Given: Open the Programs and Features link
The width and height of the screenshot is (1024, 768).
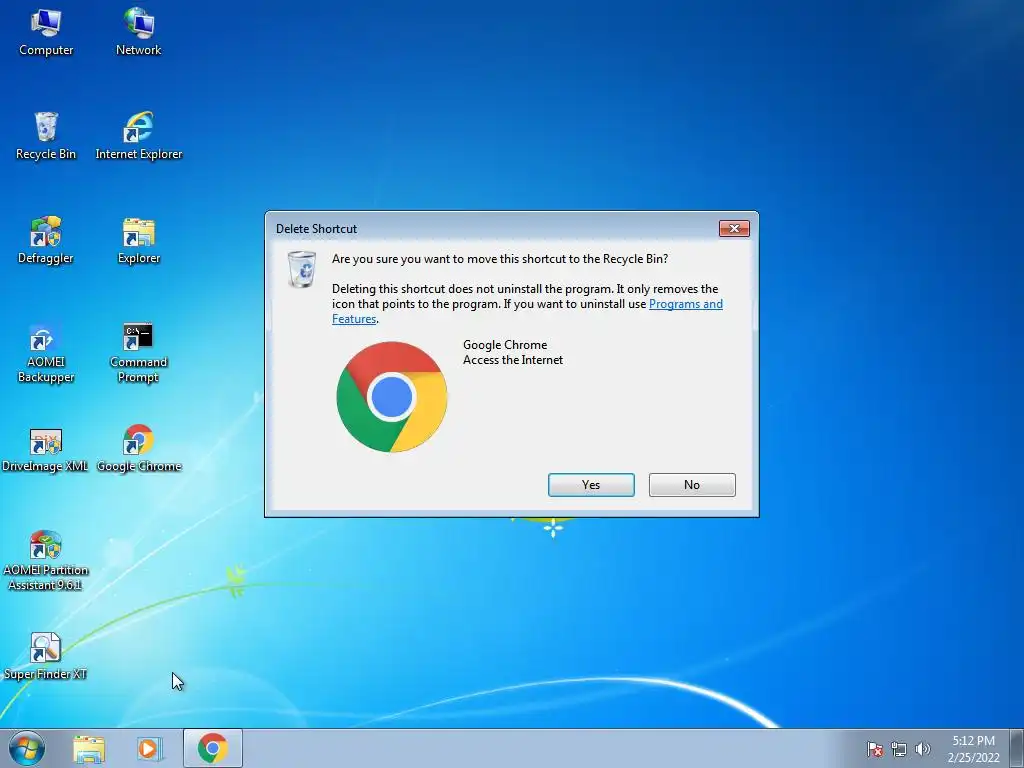Looking at the screenshot, I should coord(686,304).
